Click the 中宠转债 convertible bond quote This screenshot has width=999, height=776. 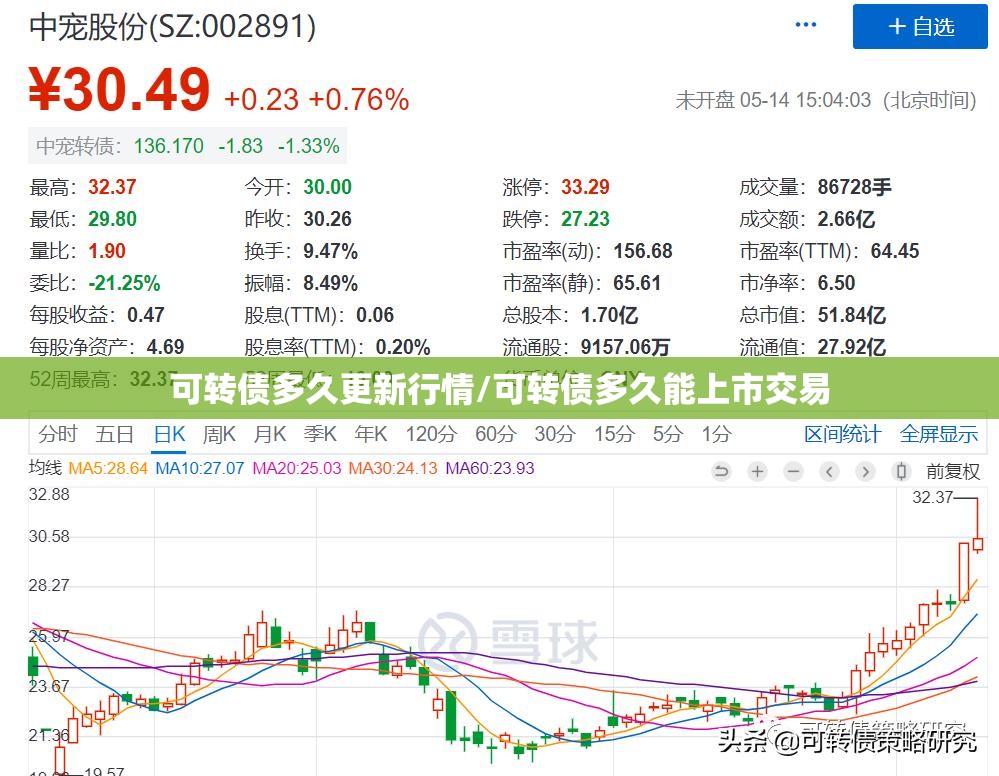pos(187,146)
